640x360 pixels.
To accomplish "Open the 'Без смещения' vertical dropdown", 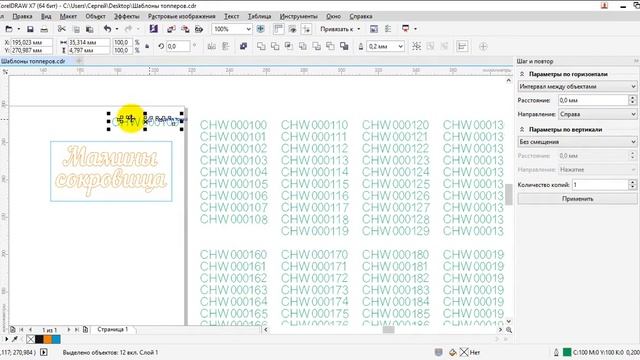I will 577,142.
